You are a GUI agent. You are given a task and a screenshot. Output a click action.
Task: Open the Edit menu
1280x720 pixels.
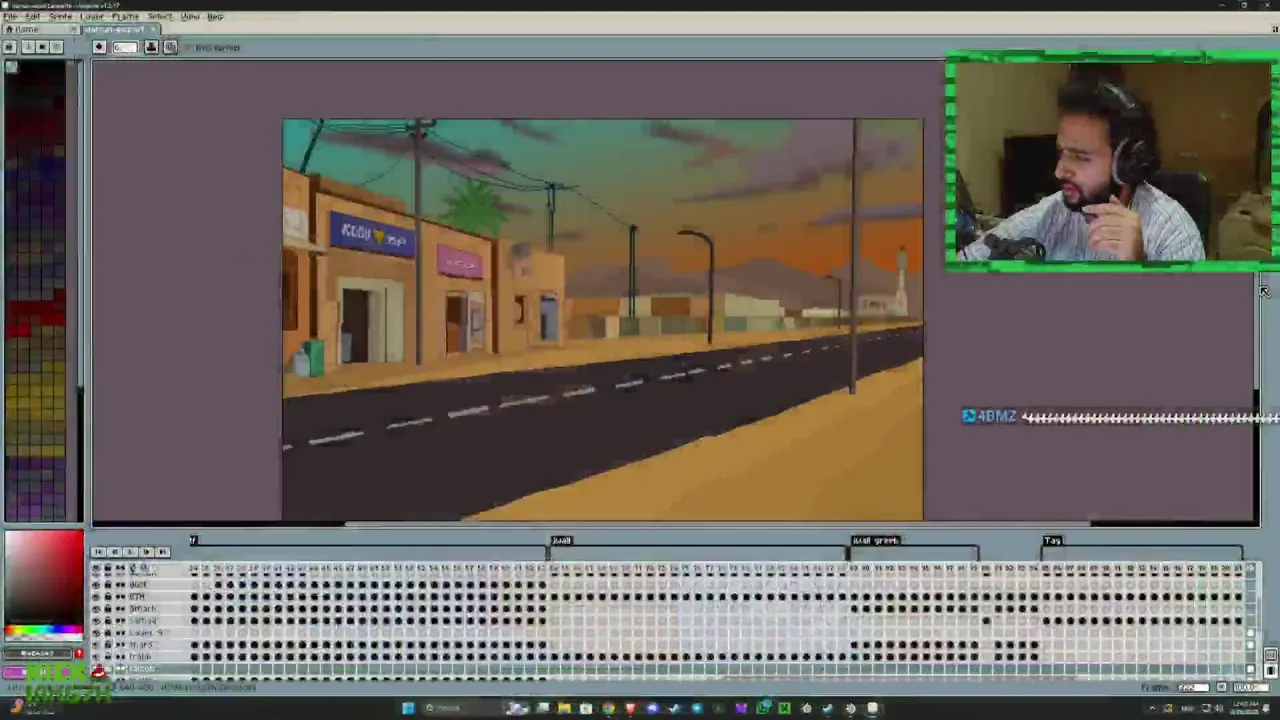click(33, 17)
